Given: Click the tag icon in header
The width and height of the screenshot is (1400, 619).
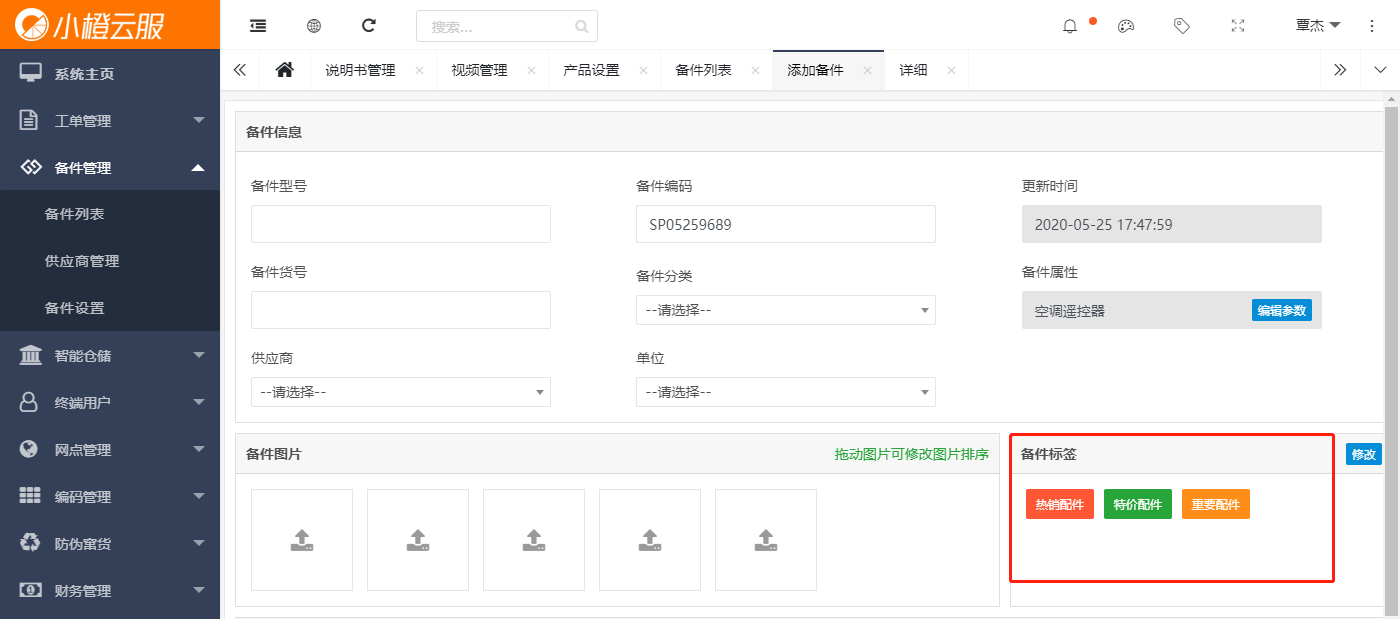Looking at the screenshot, I should click(x=1182, y=26).
